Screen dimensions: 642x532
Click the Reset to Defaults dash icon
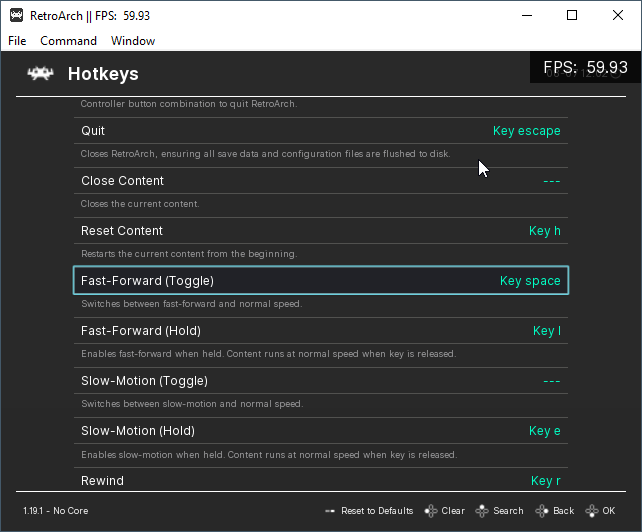[x=330, y=511]
